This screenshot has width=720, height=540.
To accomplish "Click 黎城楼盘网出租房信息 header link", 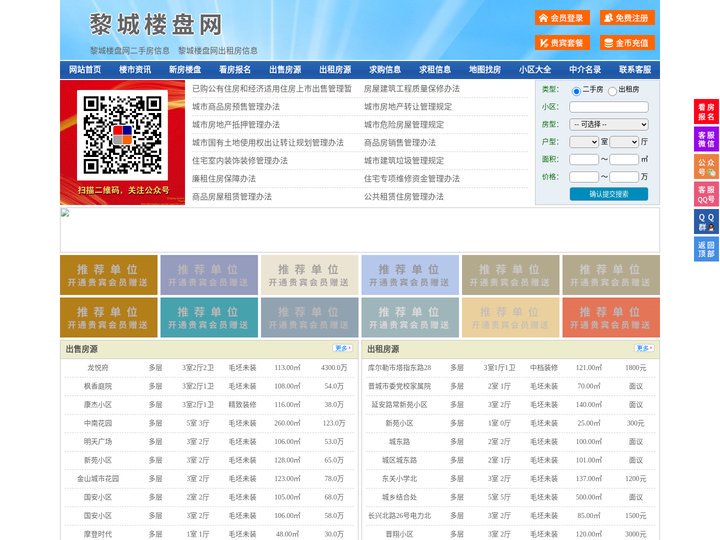I will tap(218, 51).
